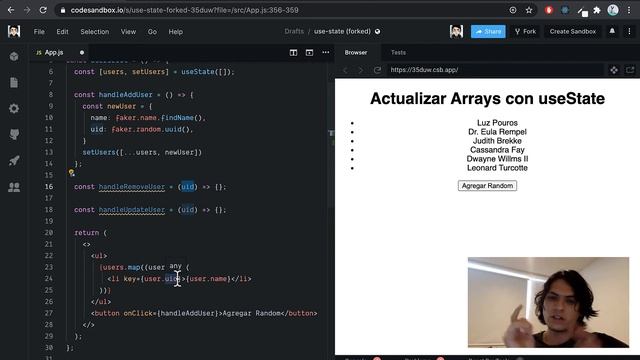Open the Configuration gear sidebar icon
Screen dimensions: 640x360
pos(14,109)
